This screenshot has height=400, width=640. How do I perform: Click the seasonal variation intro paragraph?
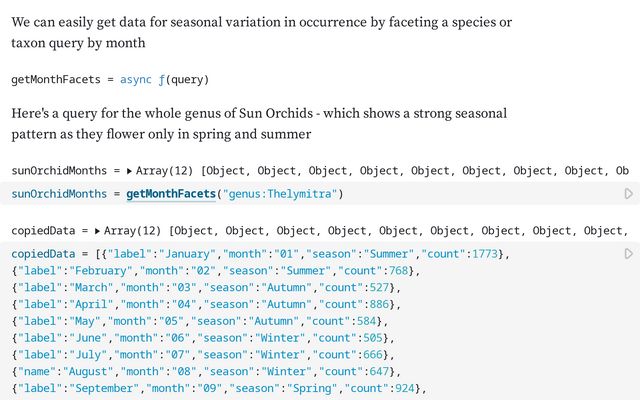pyautogui.click(x=260, y=32)
